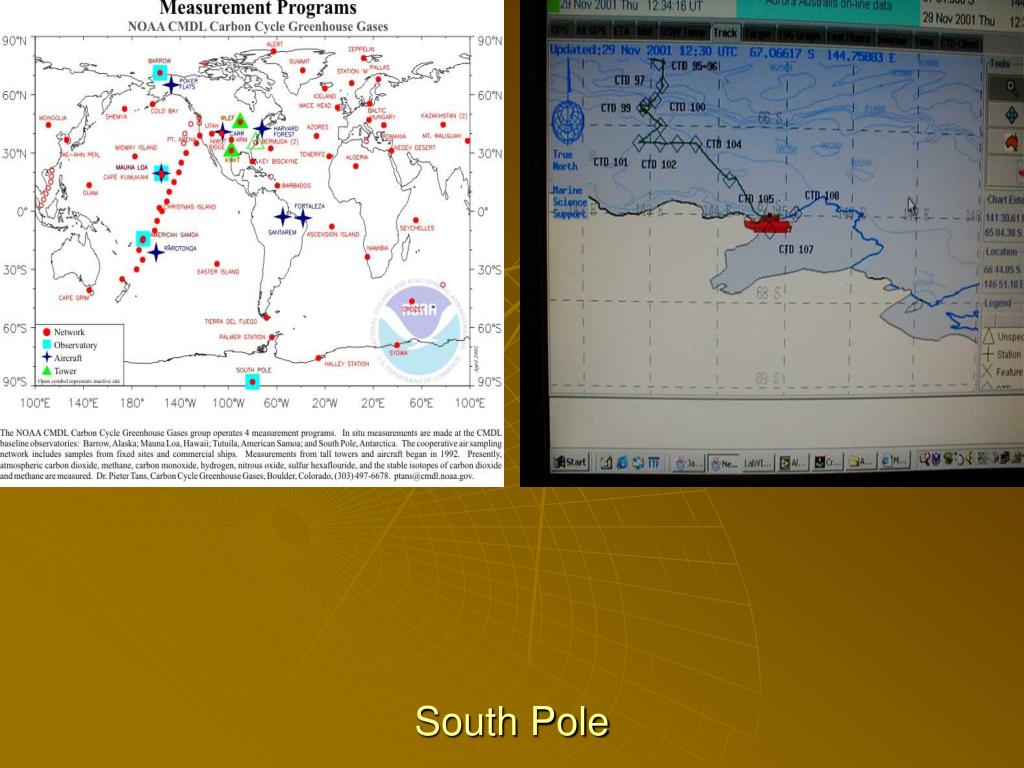The width and height of the screenshot is (1024, 768).
Task: Switch to the 'Ne...' taskbar window
Action: (x=724, y=463)
